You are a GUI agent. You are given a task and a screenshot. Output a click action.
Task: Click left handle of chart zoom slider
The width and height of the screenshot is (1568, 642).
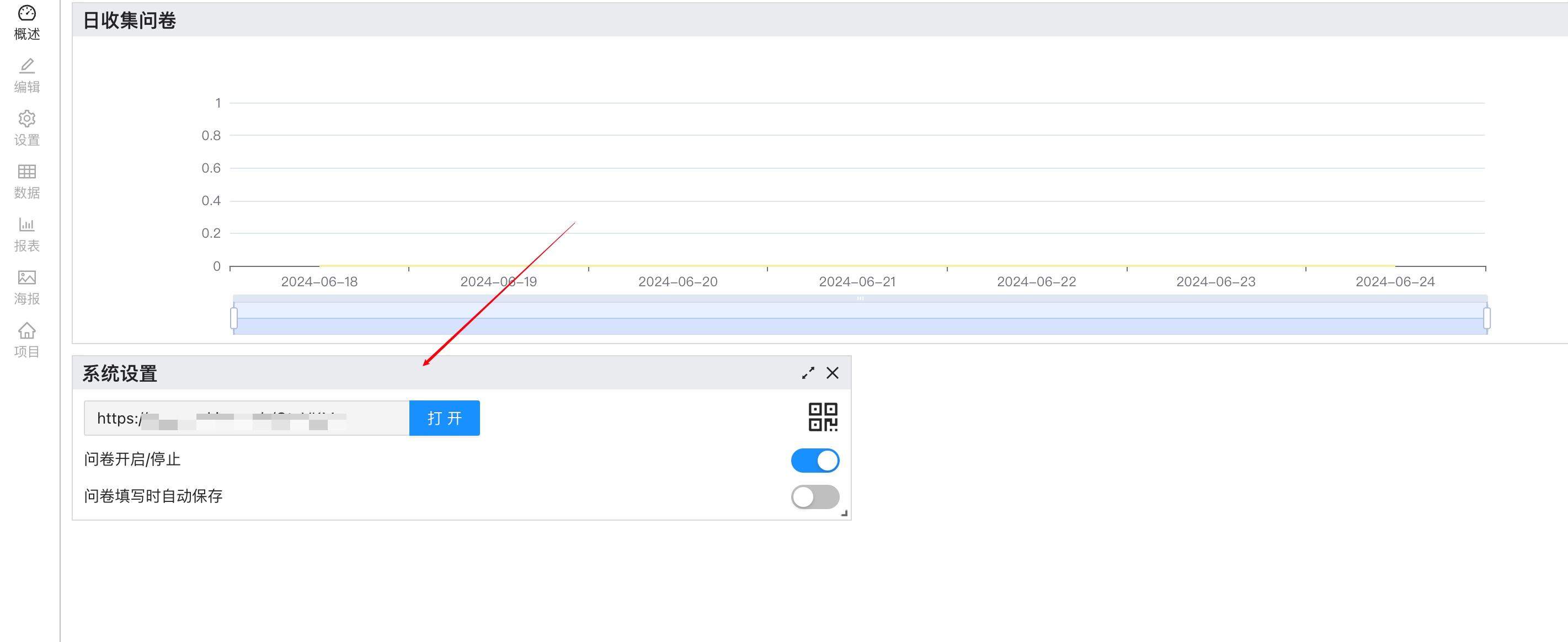coord(234,318)
